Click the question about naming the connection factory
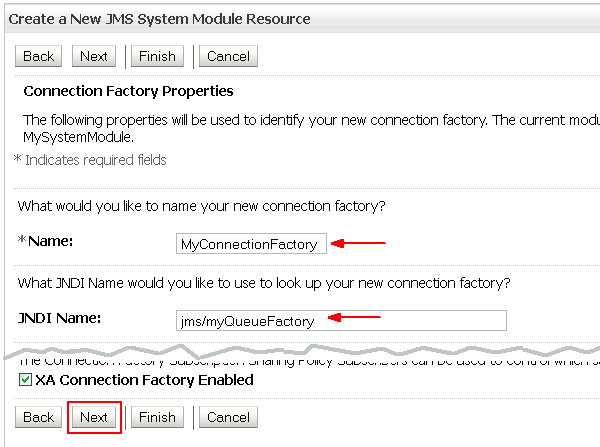 202,206
